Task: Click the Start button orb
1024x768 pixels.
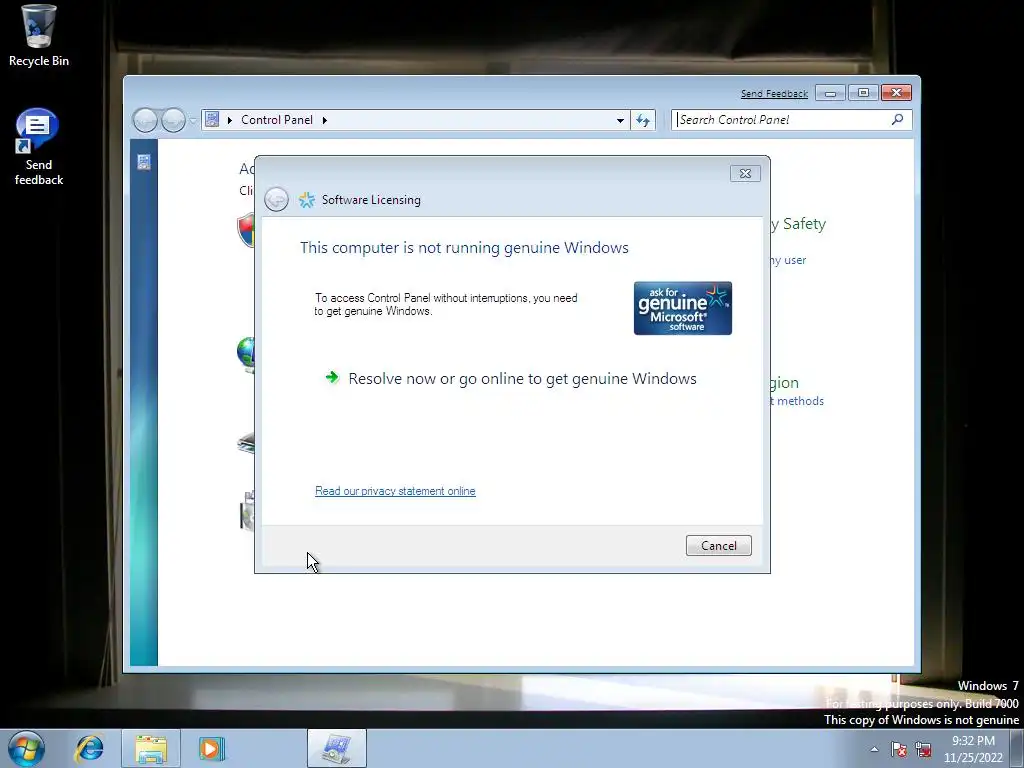Action: (26, 748)
